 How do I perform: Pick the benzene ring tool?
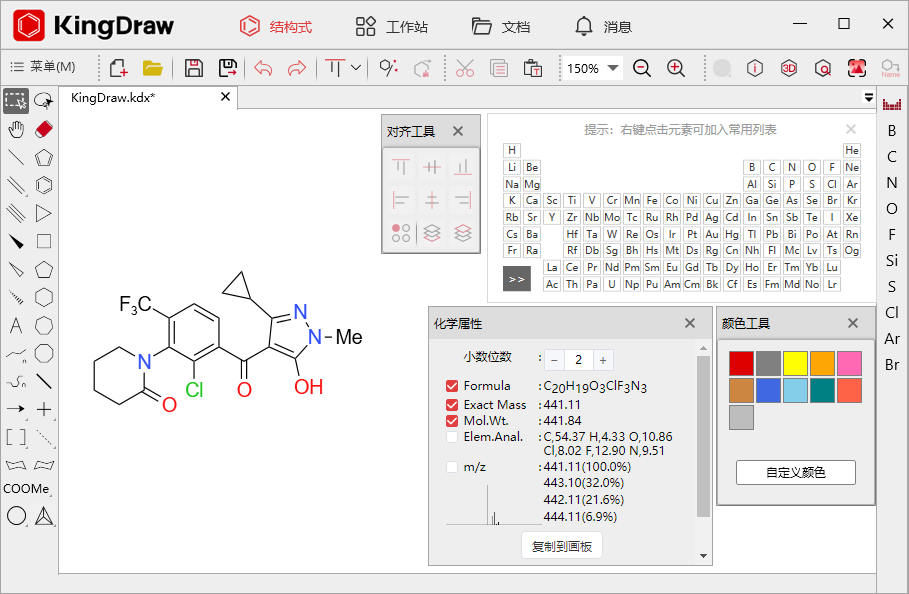(43, 184)
